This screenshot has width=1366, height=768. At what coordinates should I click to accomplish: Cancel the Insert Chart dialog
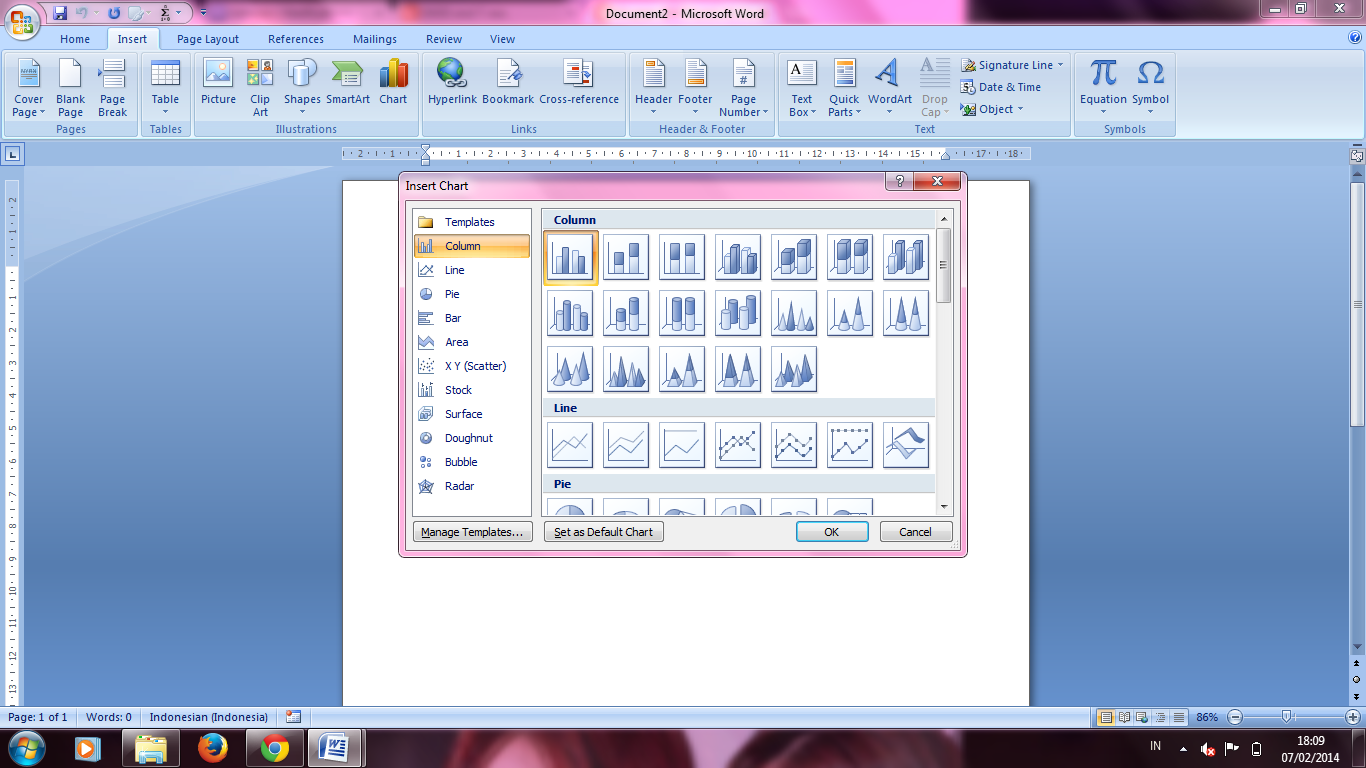tap(916, 532)
